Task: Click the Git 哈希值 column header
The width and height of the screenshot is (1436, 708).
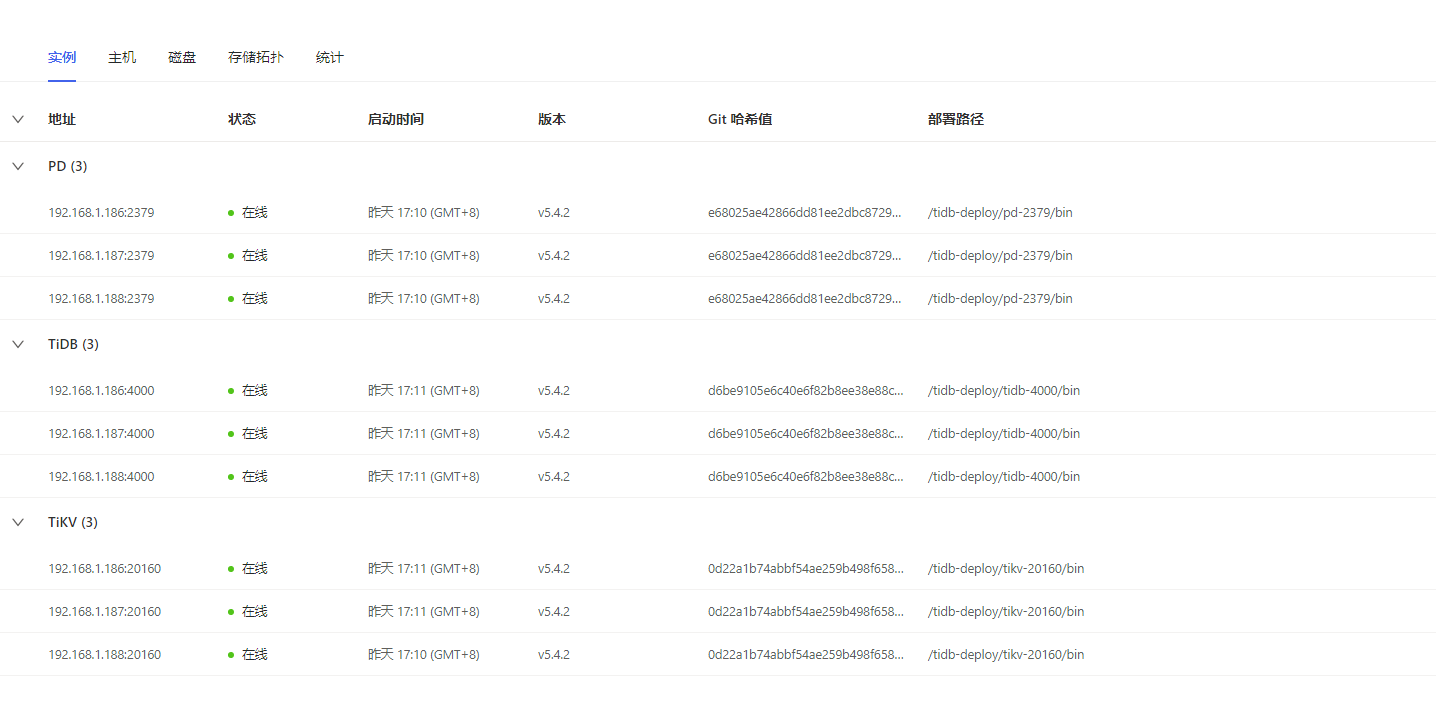Action: pyautogui.click(x=740, y=119)
